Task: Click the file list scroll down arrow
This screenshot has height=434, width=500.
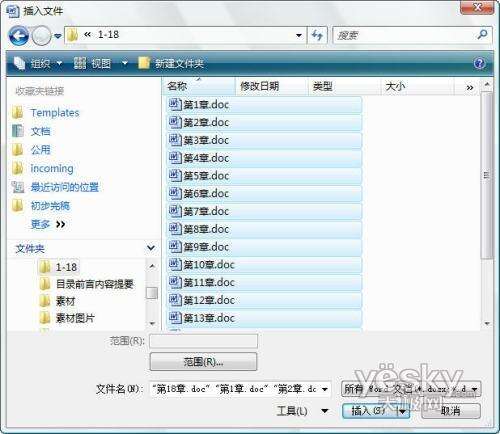Action: [487, 324]
